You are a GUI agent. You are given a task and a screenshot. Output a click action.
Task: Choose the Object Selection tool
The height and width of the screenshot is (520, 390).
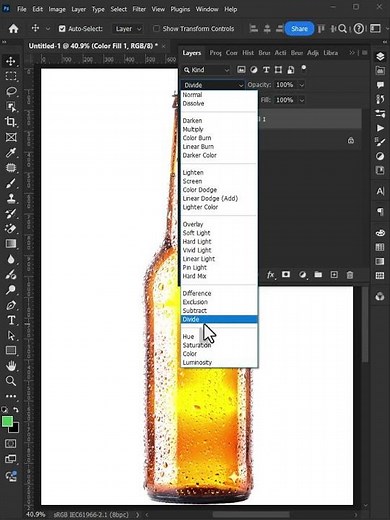click(11, 107)
